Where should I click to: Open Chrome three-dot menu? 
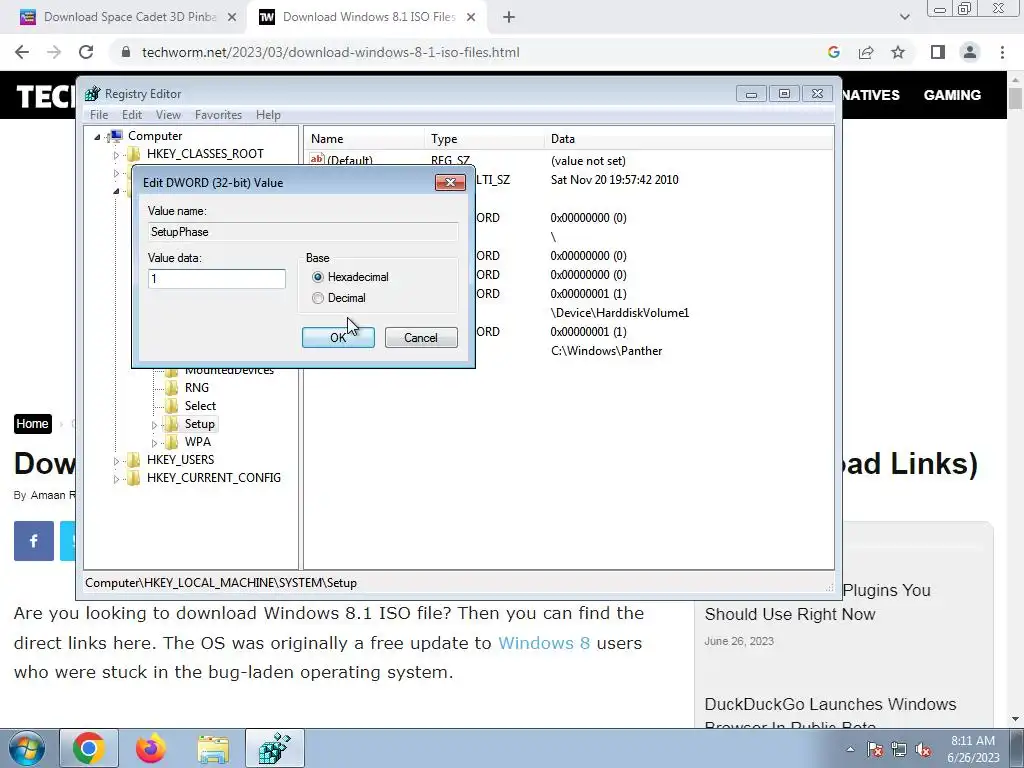click(1002, 52)
